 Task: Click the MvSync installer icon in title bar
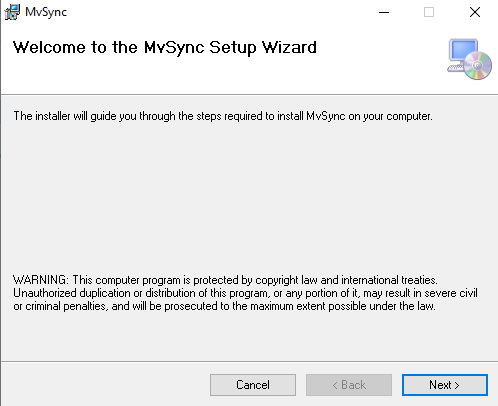coord(12,12)
